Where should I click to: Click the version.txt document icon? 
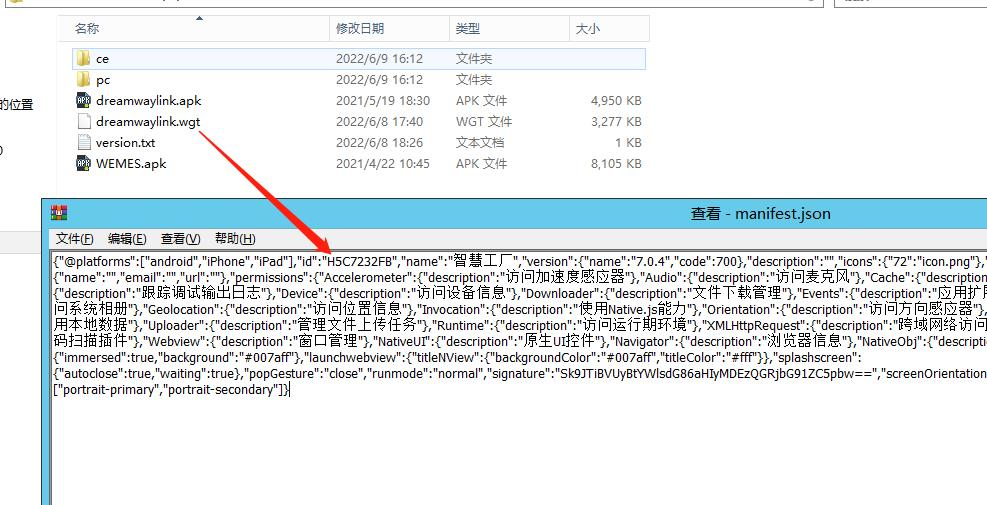(x=84, y=143)
